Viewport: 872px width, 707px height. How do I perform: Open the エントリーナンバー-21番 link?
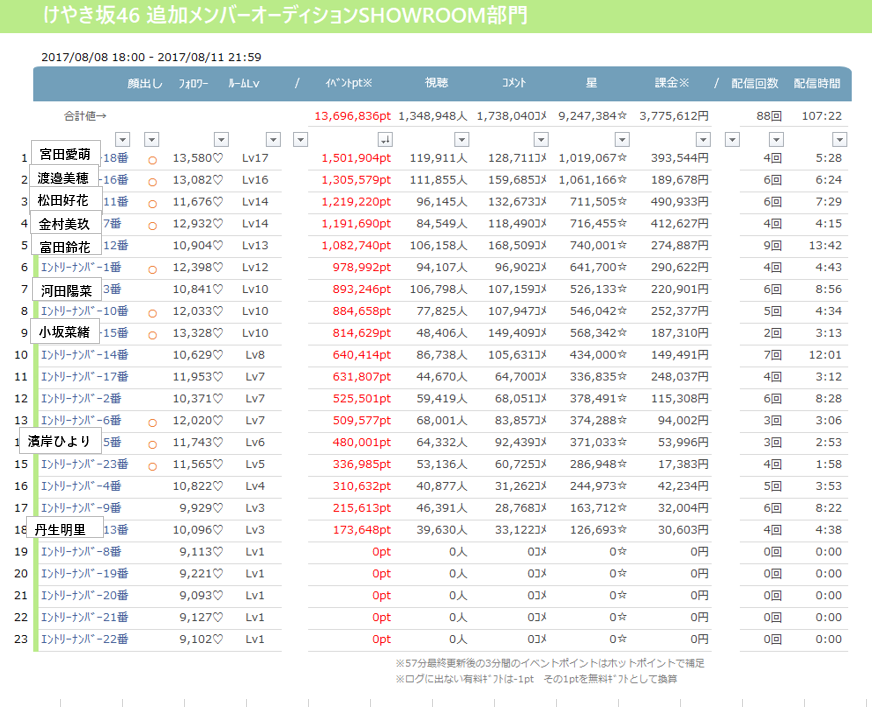pyautogui.click(x=85, y=617)
